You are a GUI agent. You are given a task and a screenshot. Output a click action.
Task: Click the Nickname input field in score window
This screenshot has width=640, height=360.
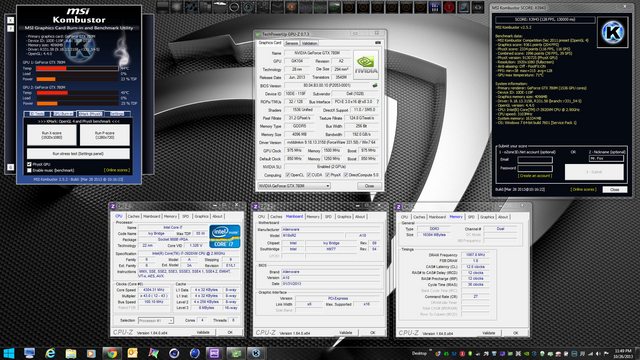tap(606, 158)
